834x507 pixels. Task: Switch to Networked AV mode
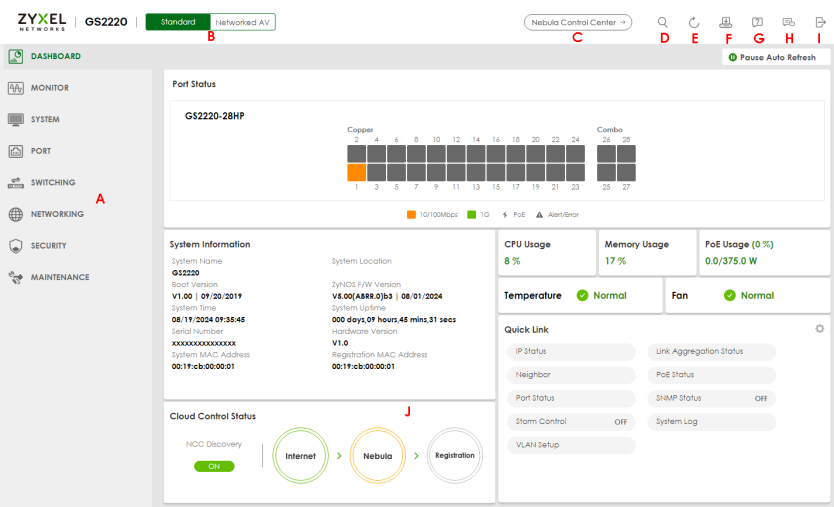coord(243,22)
